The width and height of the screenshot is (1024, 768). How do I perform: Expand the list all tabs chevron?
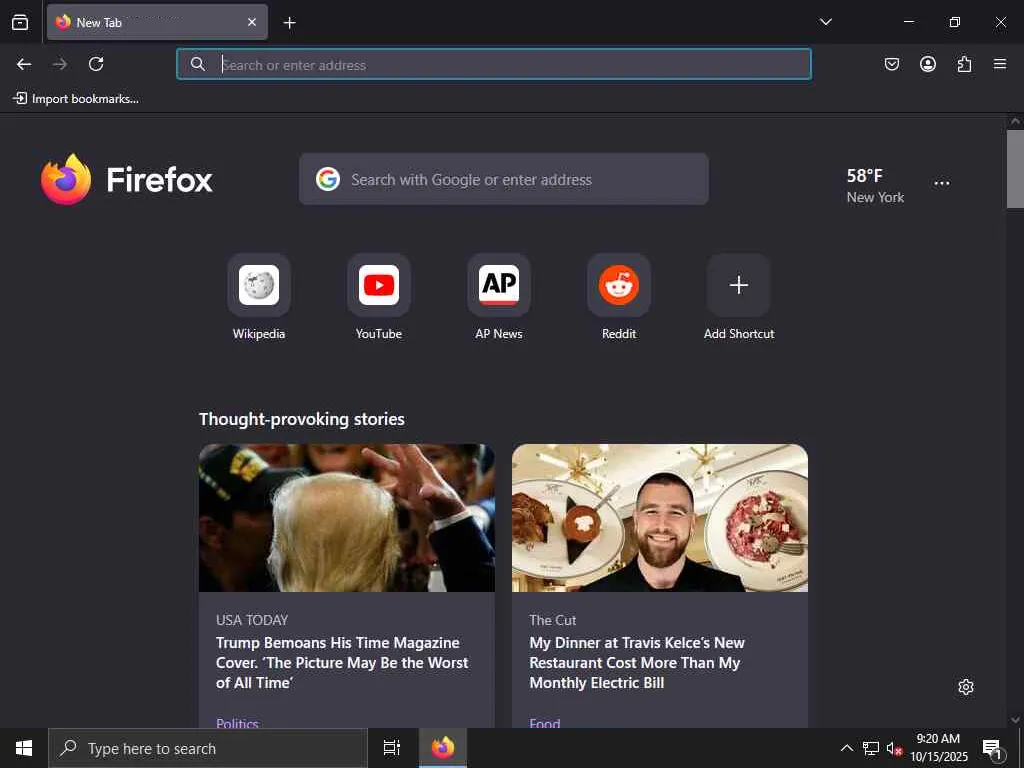(x=825, y=22)
